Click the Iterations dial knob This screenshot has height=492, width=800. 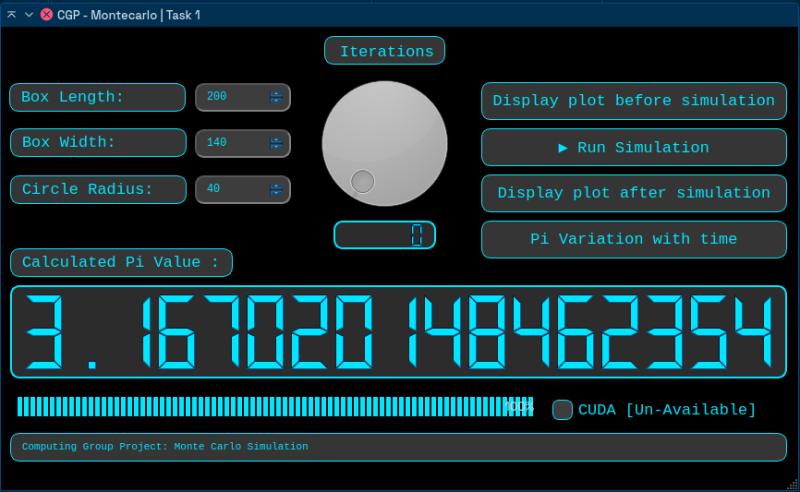point(385,143)
